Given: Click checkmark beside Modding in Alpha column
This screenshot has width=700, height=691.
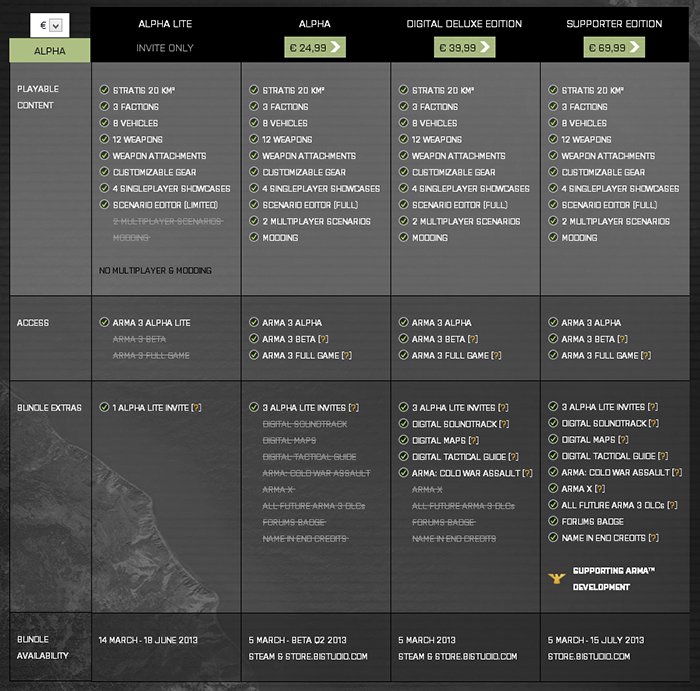Looking at the screenshot, I should 254,237.
